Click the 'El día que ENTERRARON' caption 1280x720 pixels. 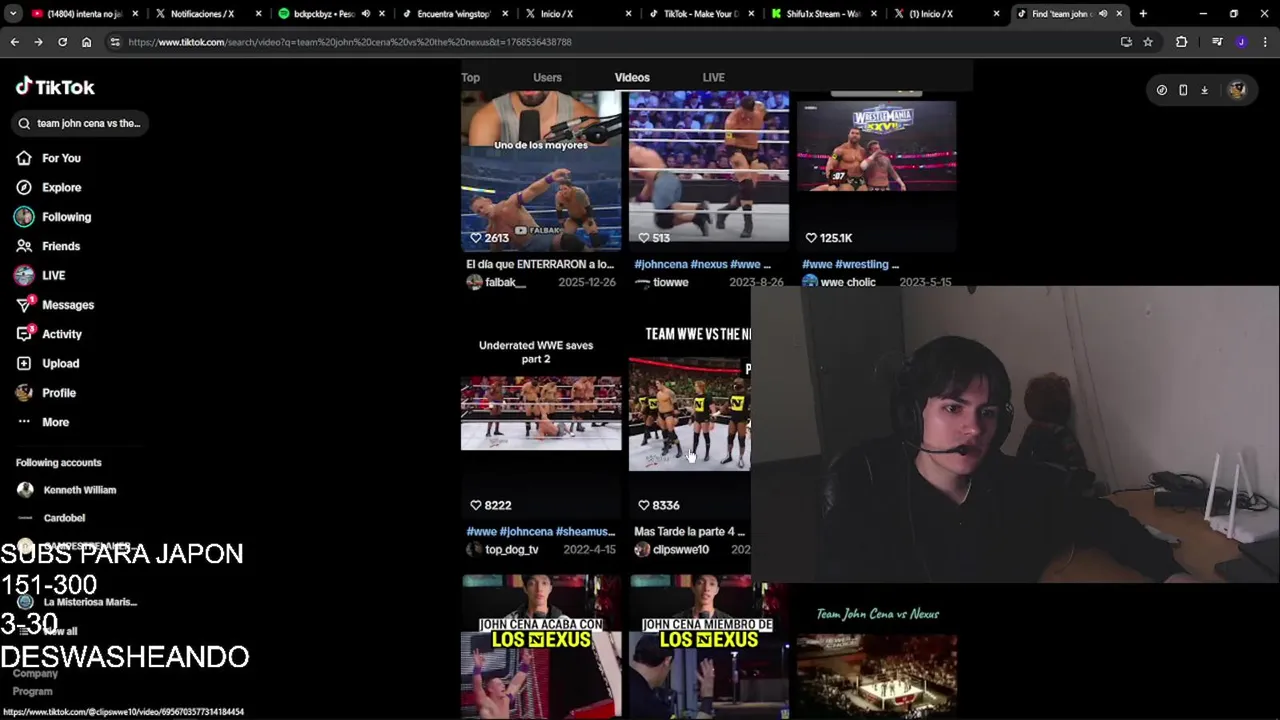[x=540, y=264]
